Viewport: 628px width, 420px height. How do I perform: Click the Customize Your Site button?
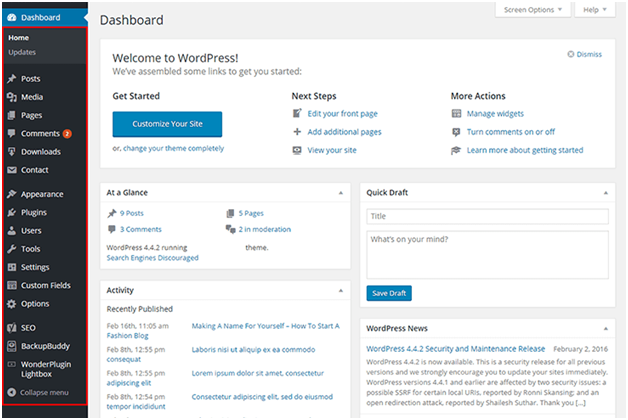167,124
